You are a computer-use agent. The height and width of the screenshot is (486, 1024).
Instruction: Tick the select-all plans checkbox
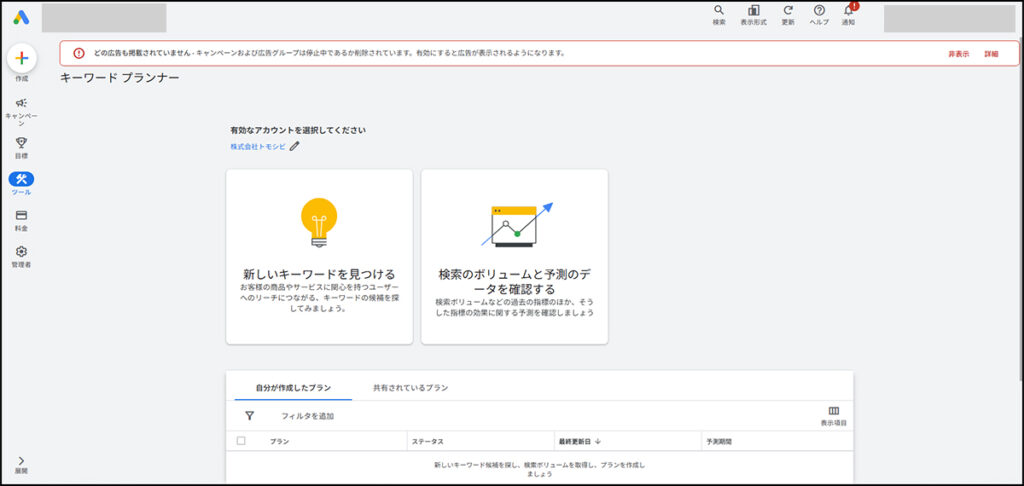point(241,441)
